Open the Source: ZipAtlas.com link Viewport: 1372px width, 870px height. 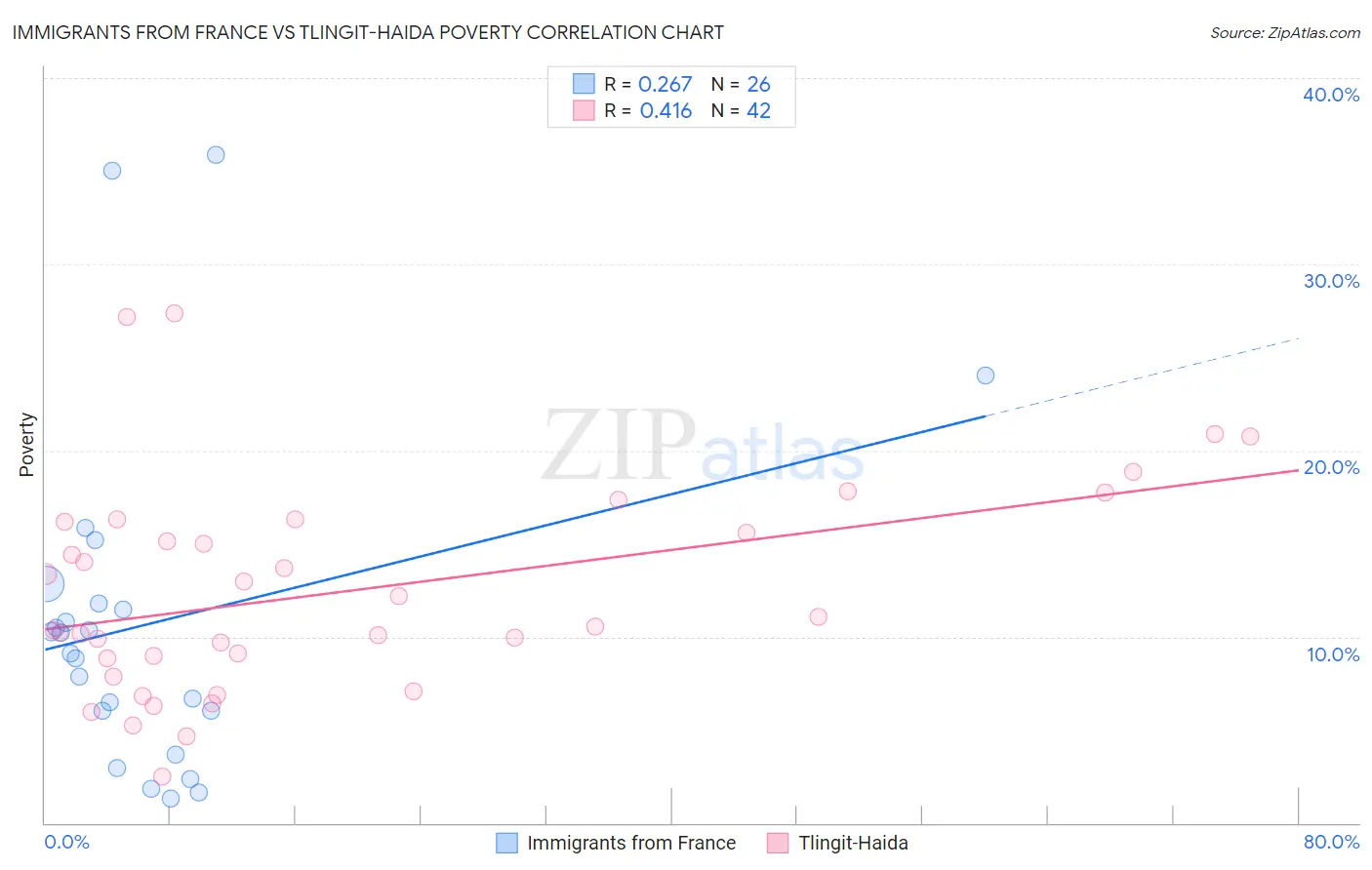pos(1284,32)
